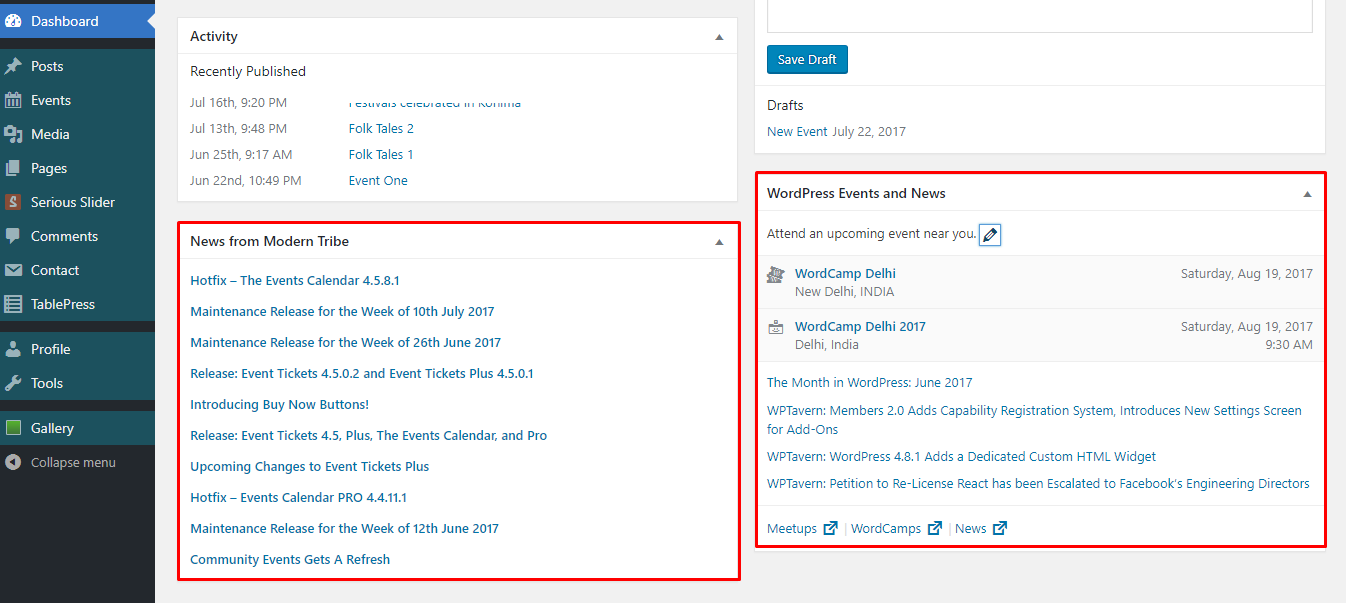1346x603 pixels.
Task: Open Release: Event Tickets 4.5.0.2 link
Action: click(x=362, y=373)
